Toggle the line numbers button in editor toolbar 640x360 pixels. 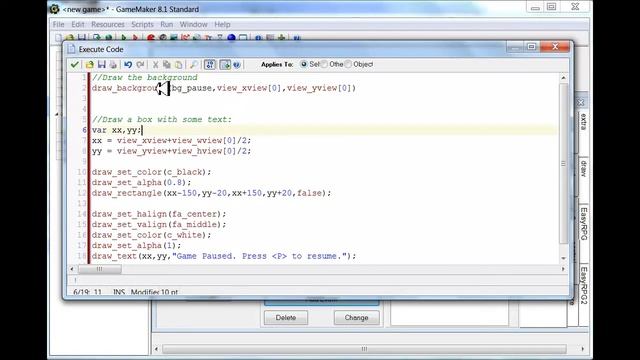click(210, 64)
